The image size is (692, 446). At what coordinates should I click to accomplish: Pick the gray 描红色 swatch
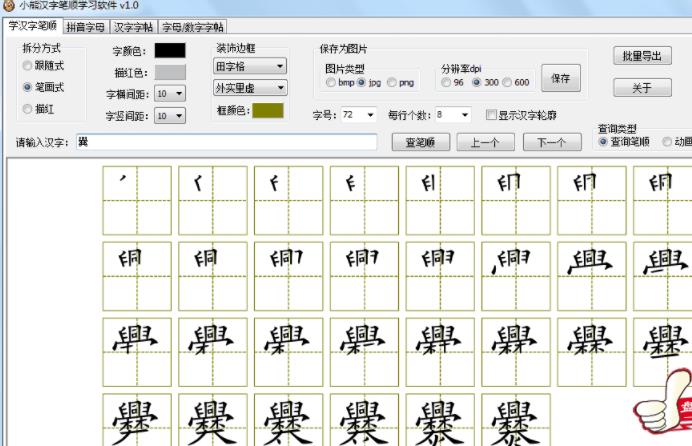pos(170,72)
